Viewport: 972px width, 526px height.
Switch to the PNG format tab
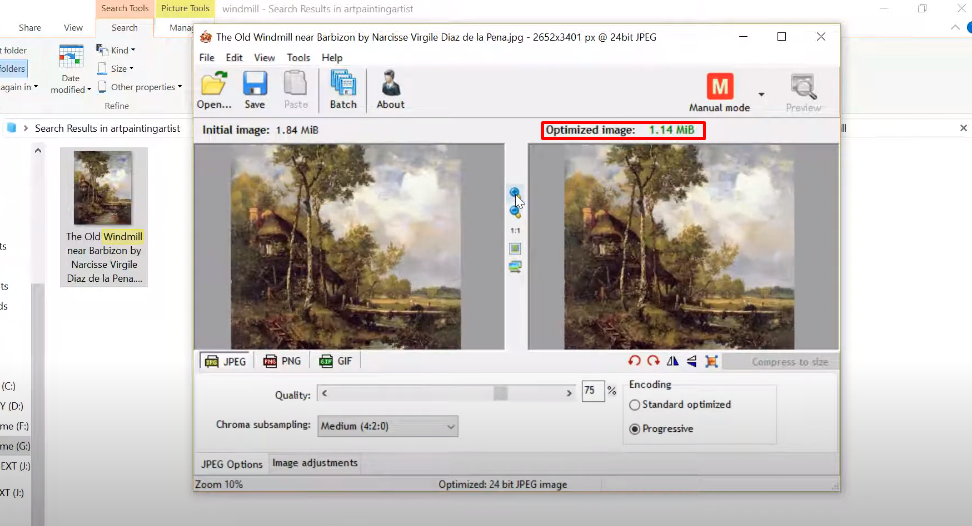pos(282,361)
